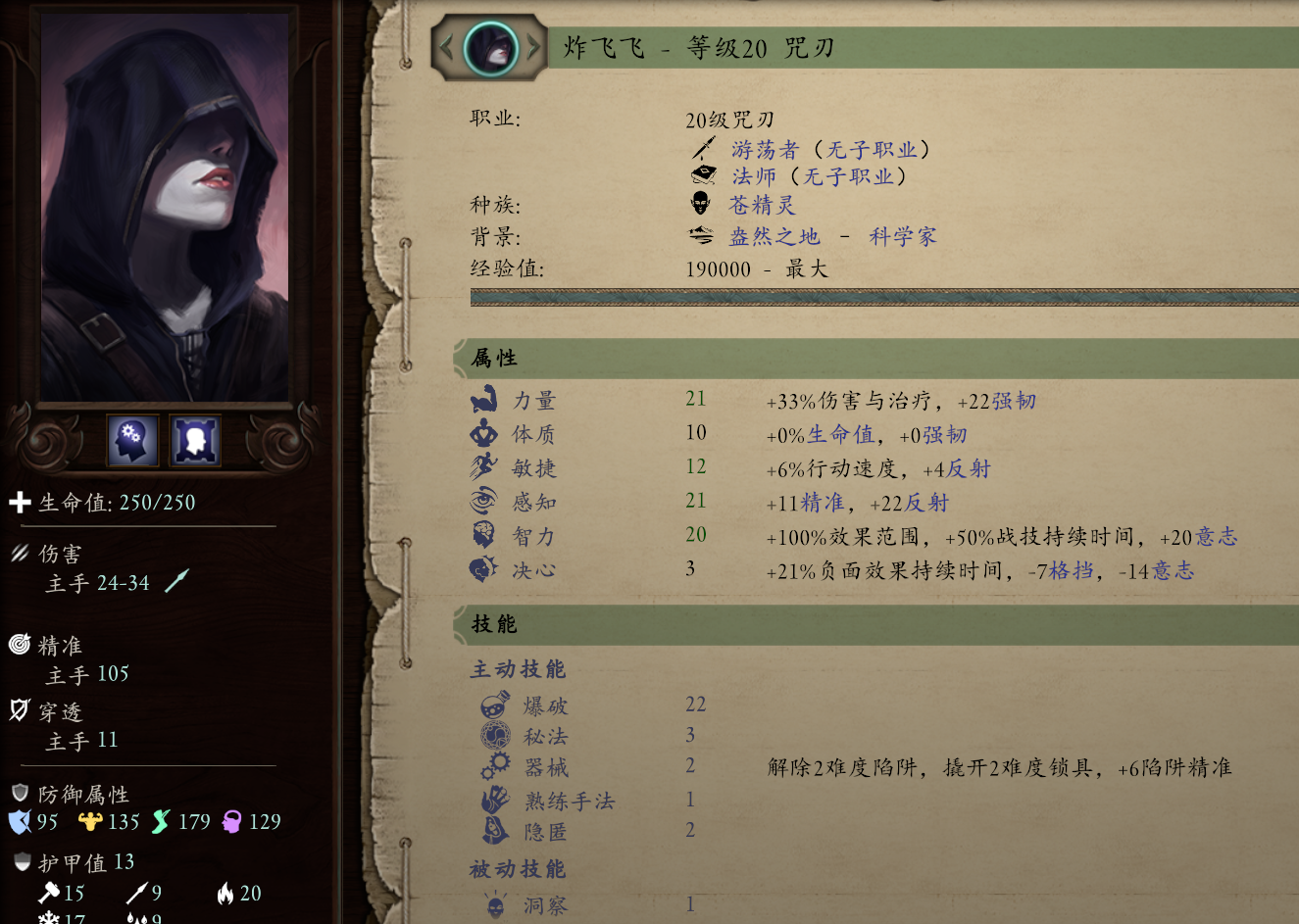Click the brain gear ability icon
Screen dimensions: 1299x924
(132, 440)
